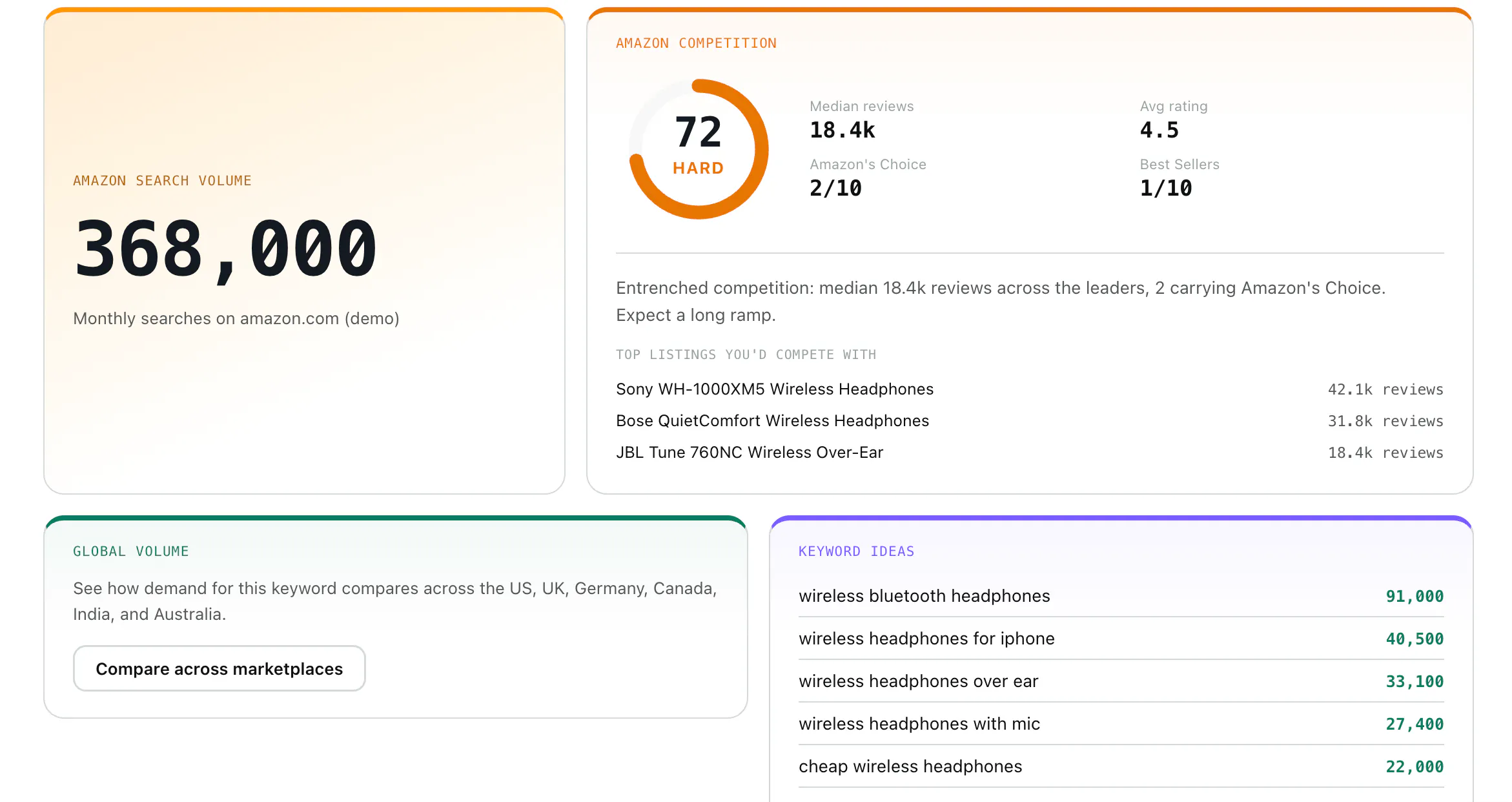Click the Avg rating 4.5 value

click(1159, 130)
